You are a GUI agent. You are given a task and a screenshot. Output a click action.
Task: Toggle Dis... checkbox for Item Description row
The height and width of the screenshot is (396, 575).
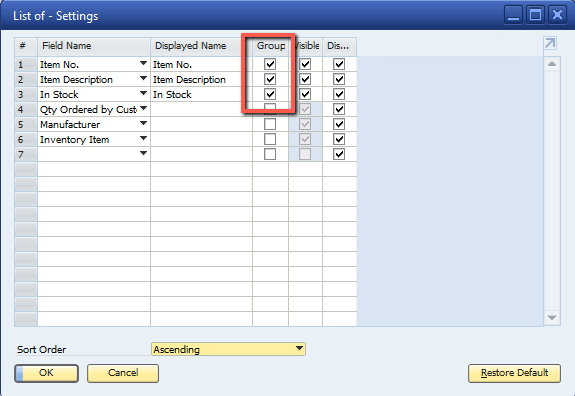(x=339, y=79)
